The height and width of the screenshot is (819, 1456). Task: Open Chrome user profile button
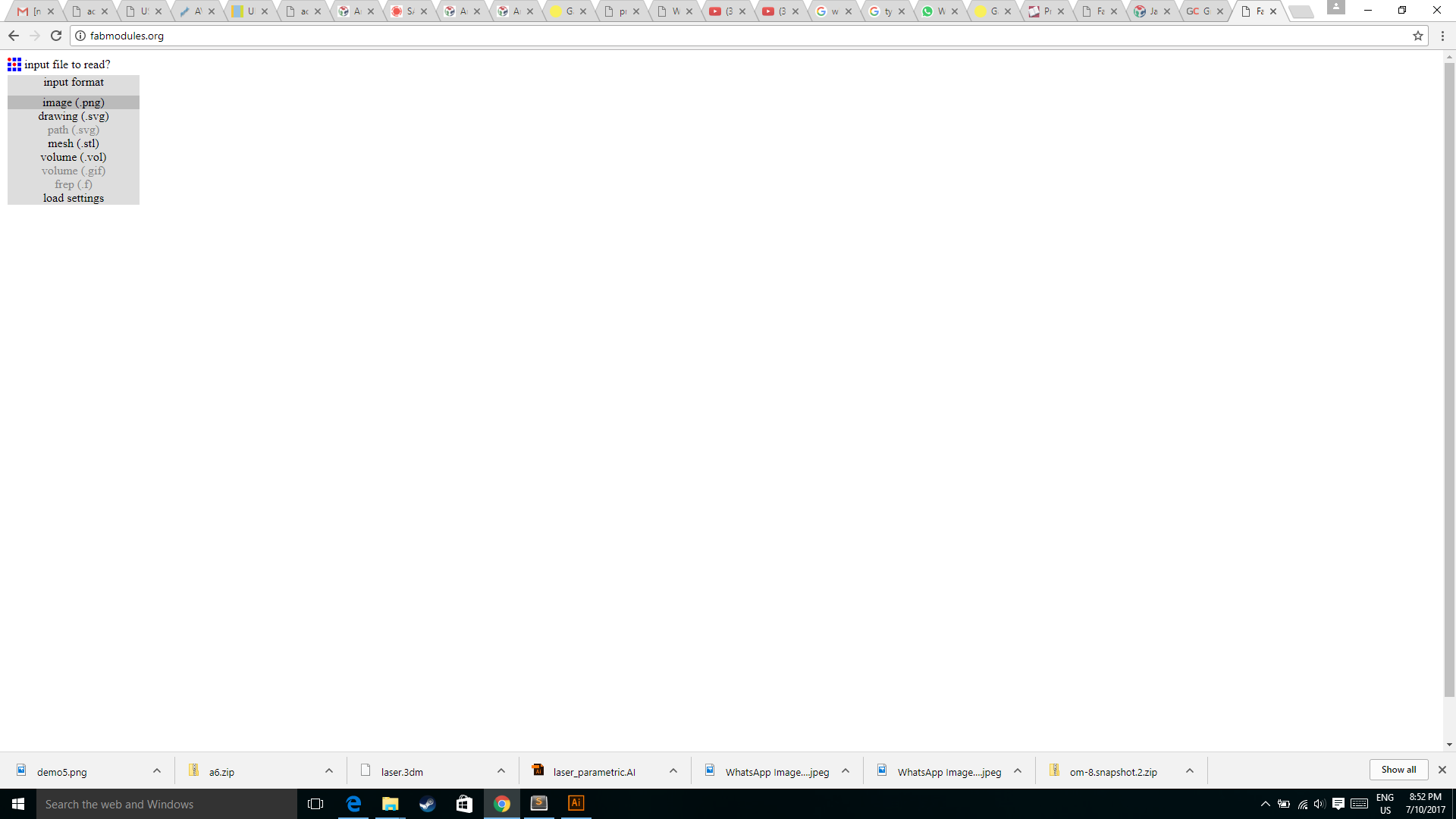1336,7
